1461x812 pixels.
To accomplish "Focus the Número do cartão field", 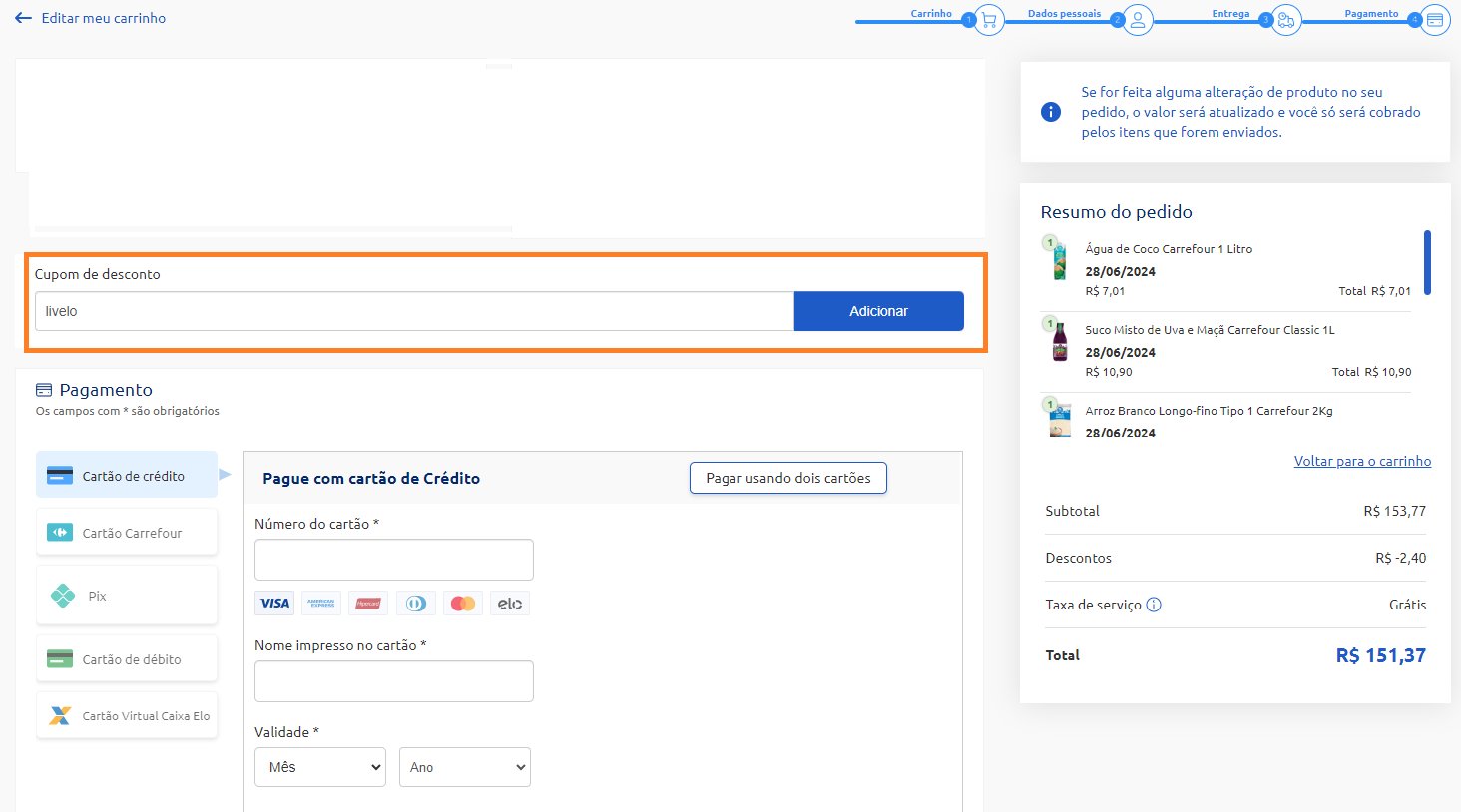I will pyautogui.click(x=394, y=560).
